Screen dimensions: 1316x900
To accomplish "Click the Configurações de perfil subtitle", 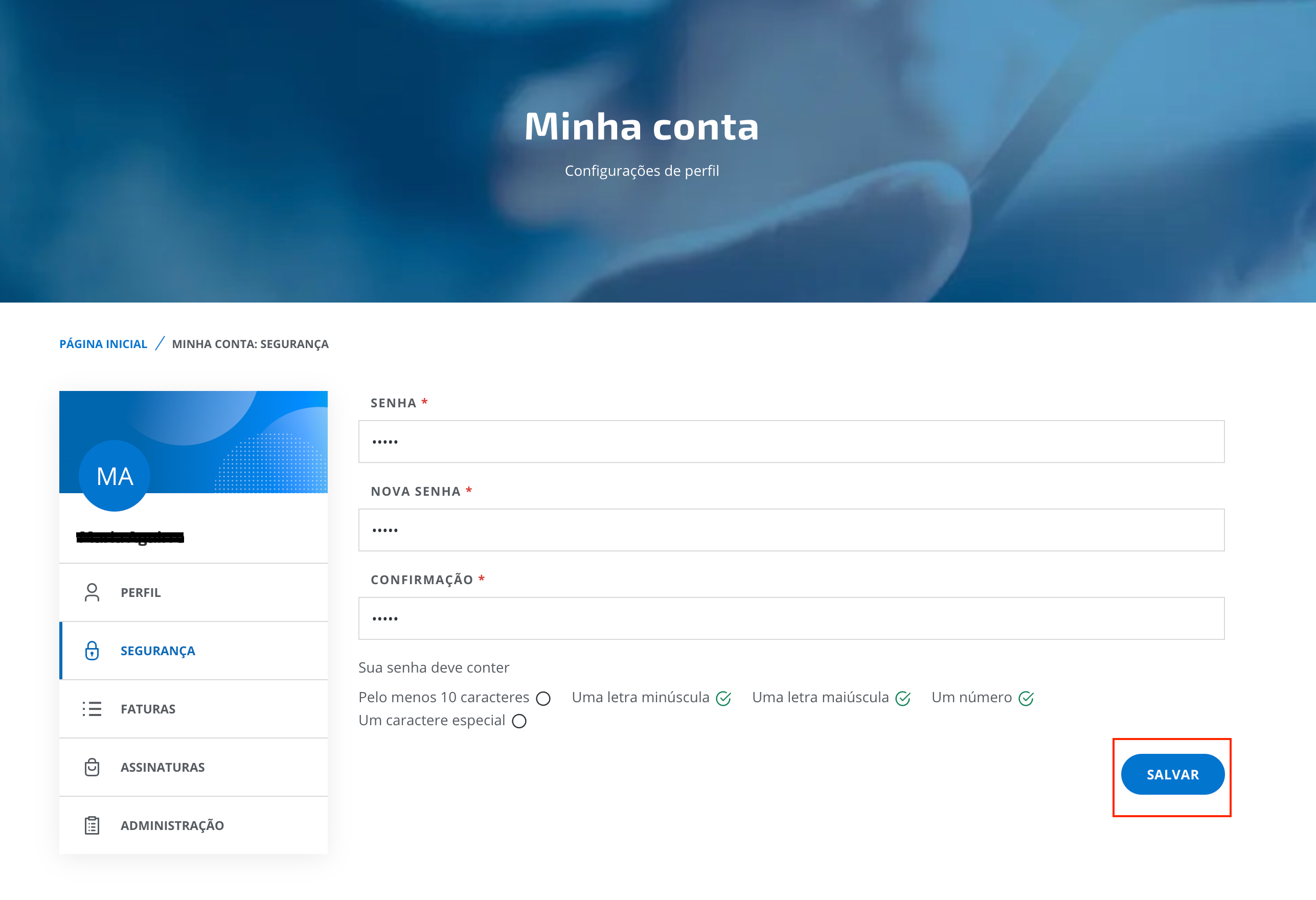I will tap(642, 170).
